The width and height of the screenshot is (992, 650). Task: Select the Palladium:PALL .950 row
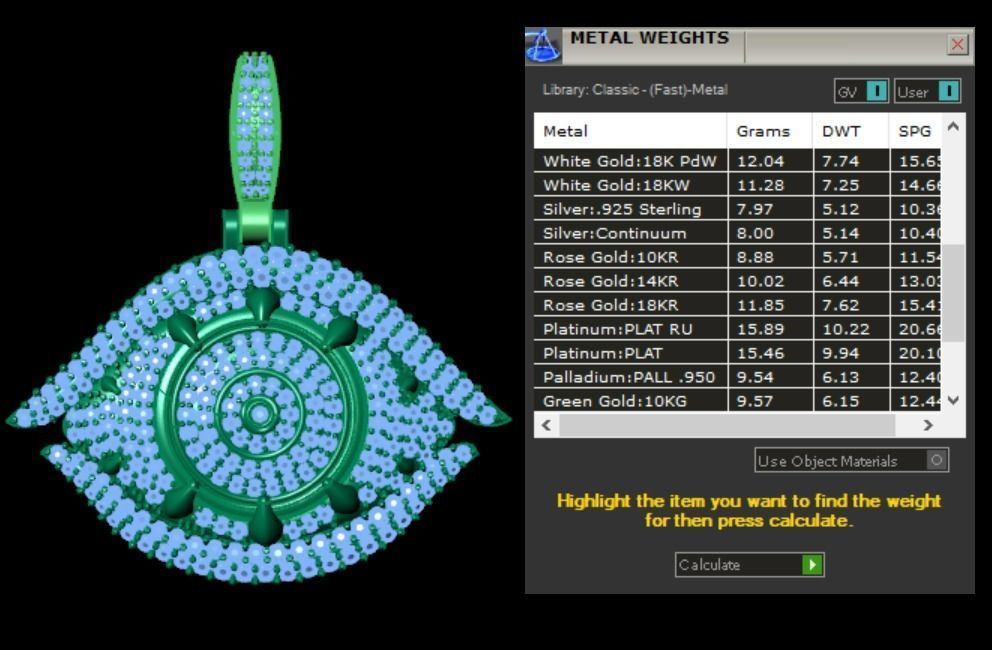coord(738,377)
